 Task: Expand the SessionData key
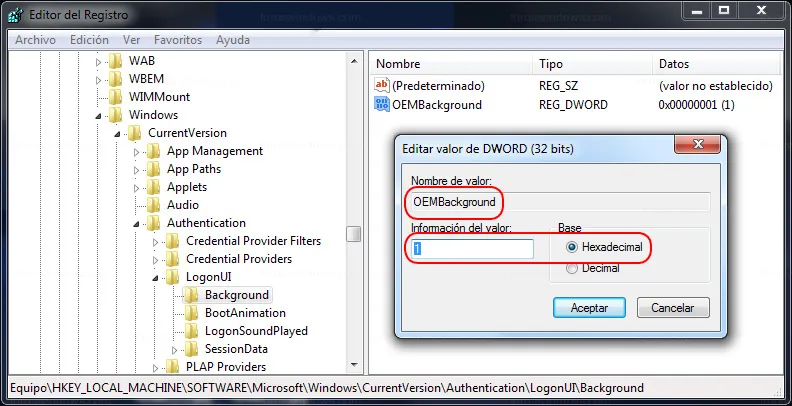[175, 350]
